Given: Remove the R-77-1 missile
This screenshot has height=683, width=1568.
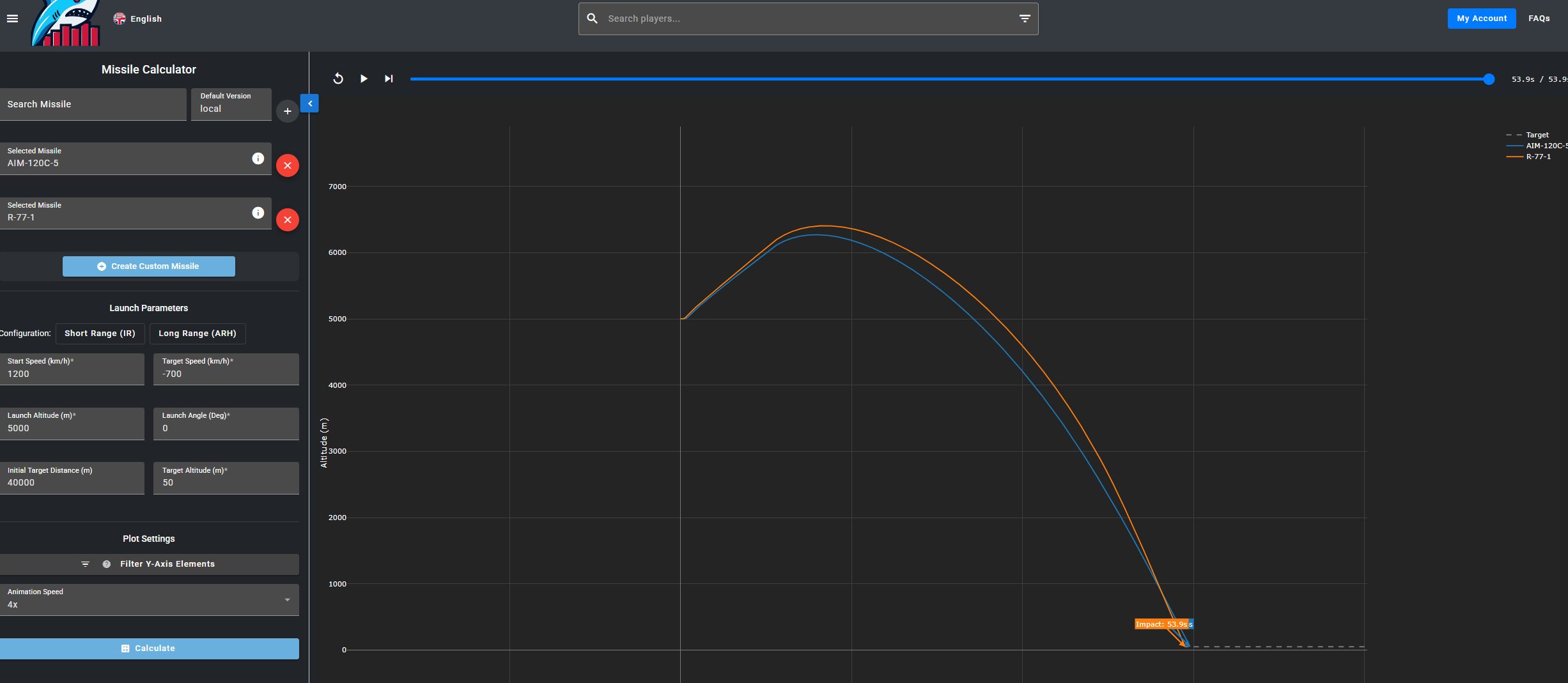Looking at the screenshot, I should [x=288, y=220].
